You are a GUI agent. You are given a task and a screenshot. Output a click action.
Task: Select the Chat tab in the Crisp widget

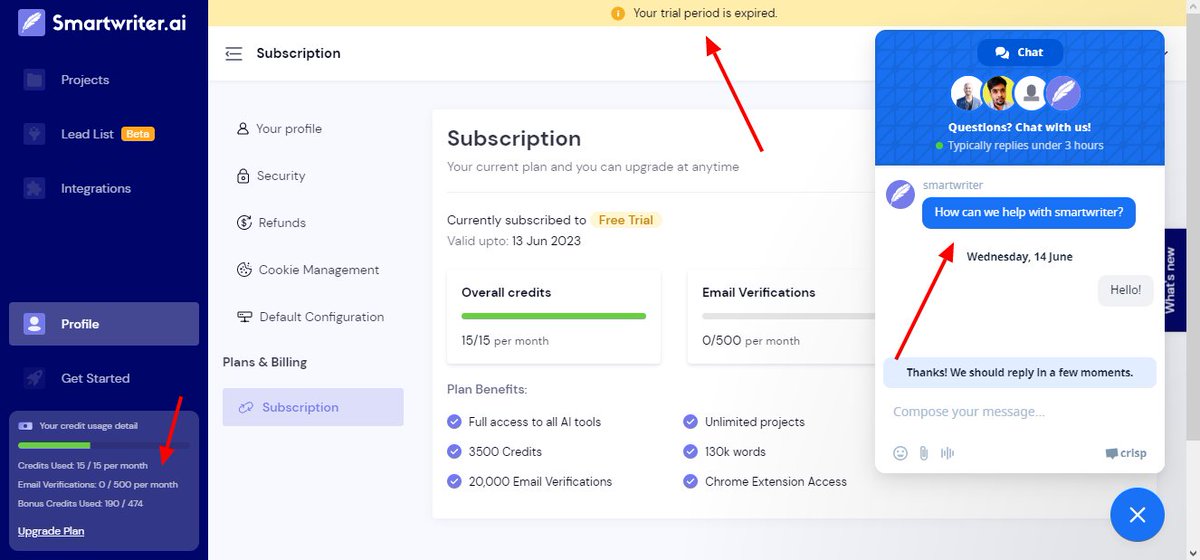[1020, 52]
